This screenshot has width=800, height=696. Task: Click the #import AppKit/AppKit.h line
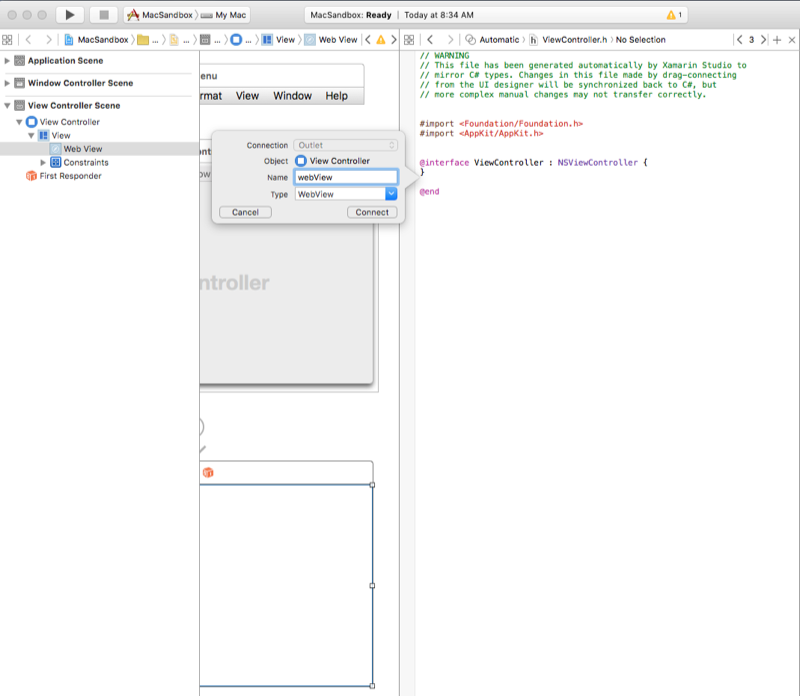(x=481, y=134)
